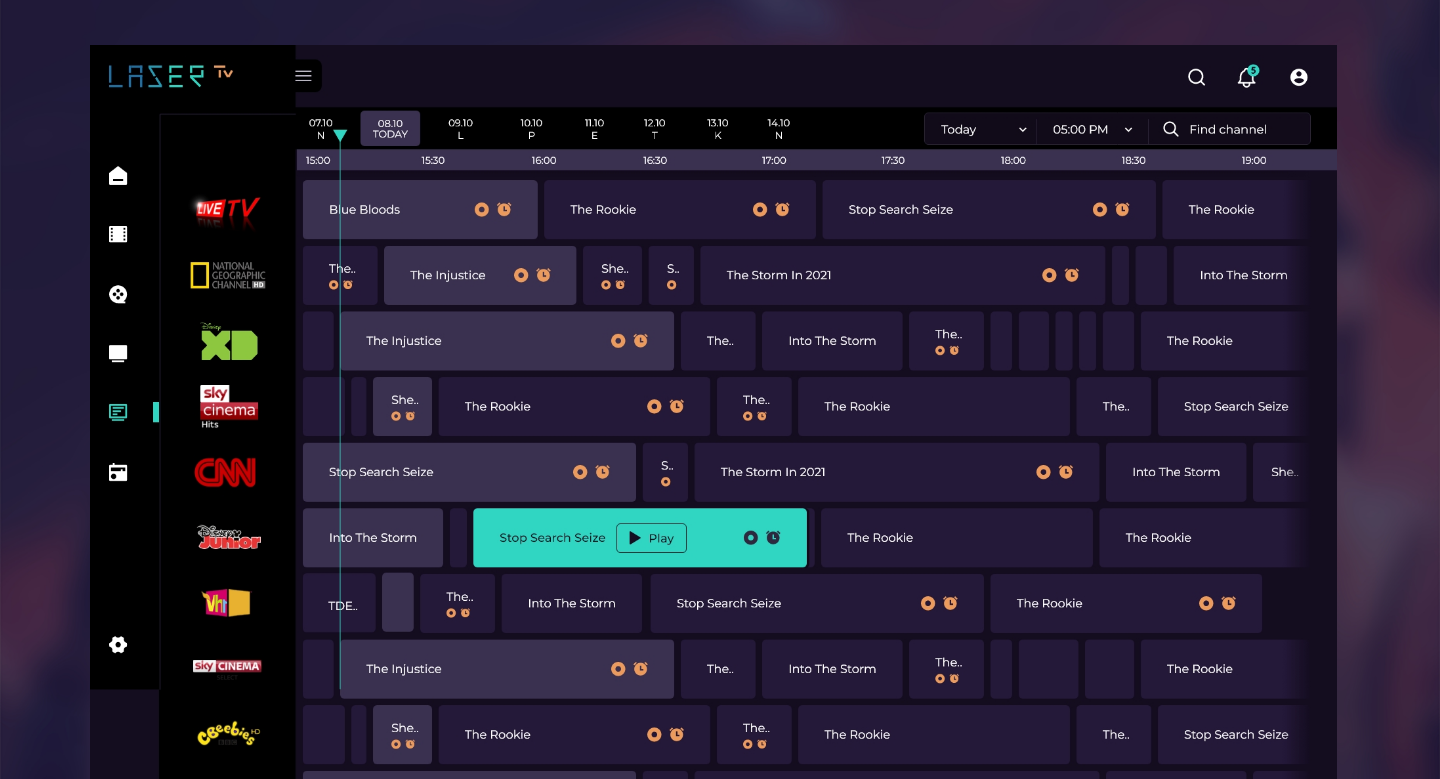Open the radio icon in the sidebar
1440x779 pixels.
point(118,472)
